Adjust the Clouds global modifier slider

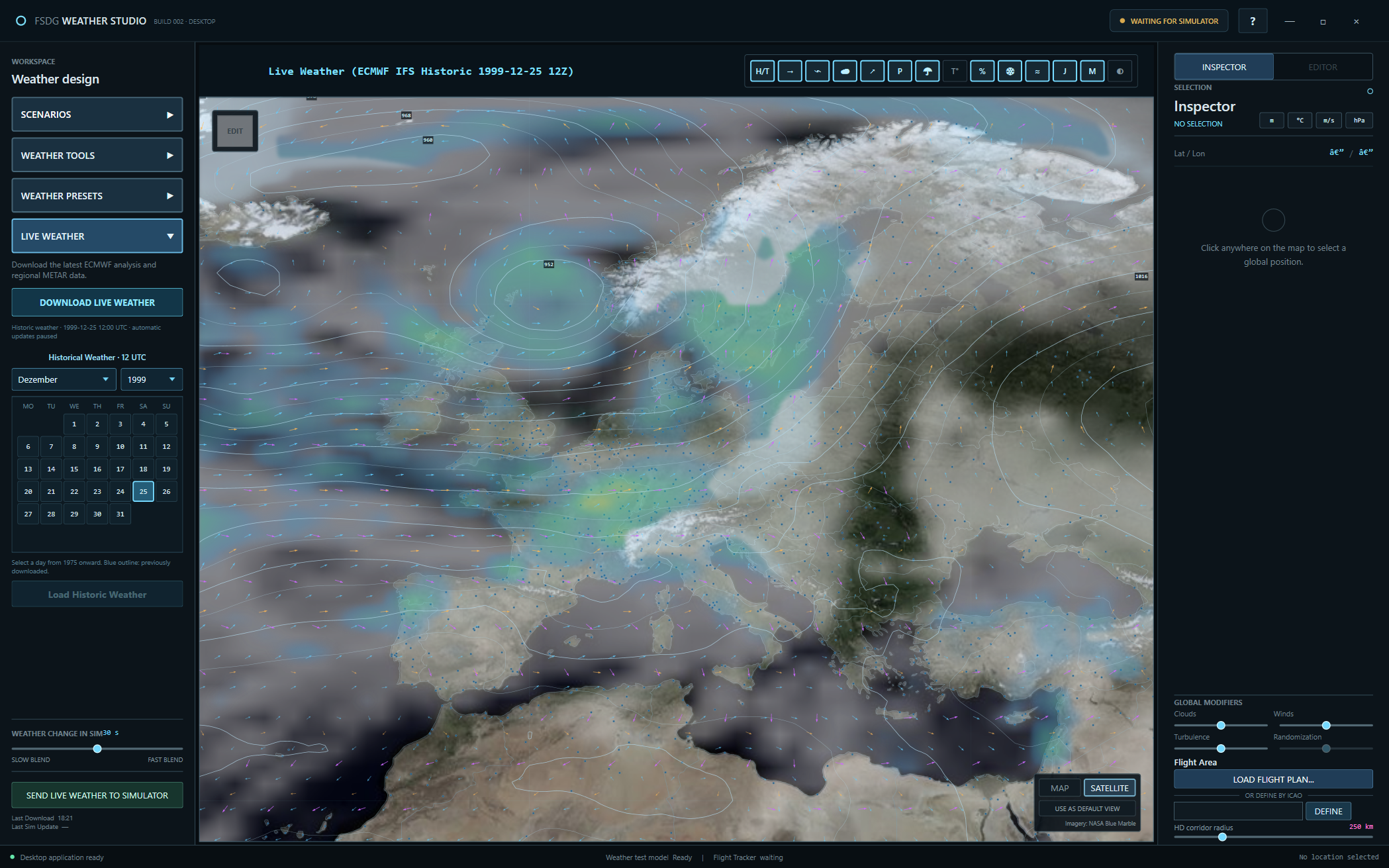(x=1221, y=726)
